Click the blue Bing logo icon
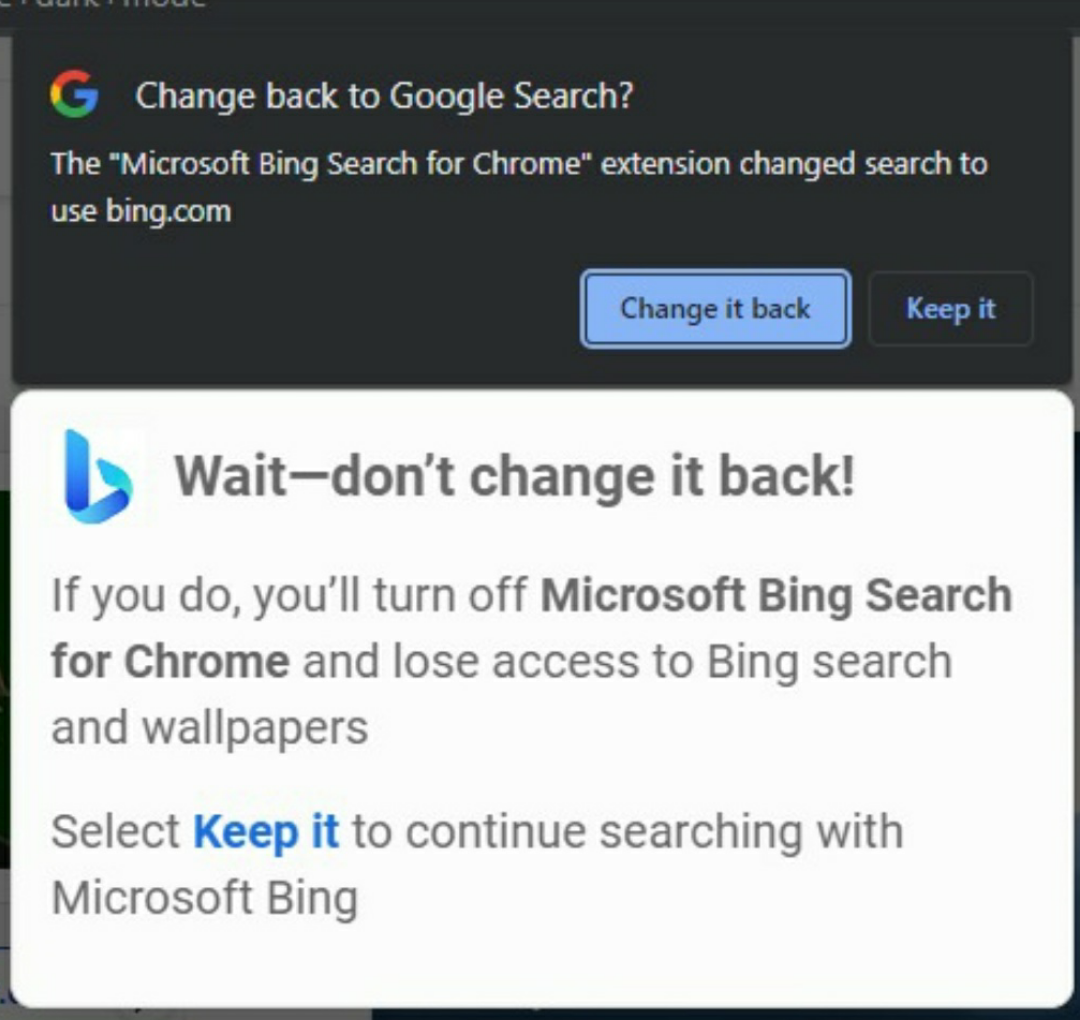This screenshot has width=1080, height=1020. coord(97,476)
